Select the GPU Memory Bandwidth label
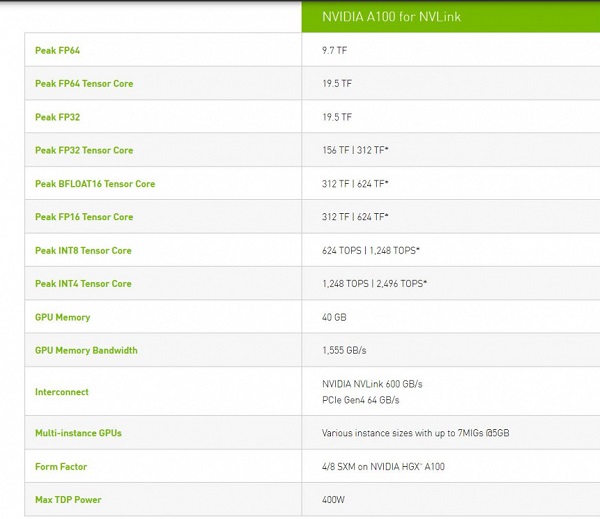The width and height of the screenshot is (600, 519). click(x=86, y=351)
